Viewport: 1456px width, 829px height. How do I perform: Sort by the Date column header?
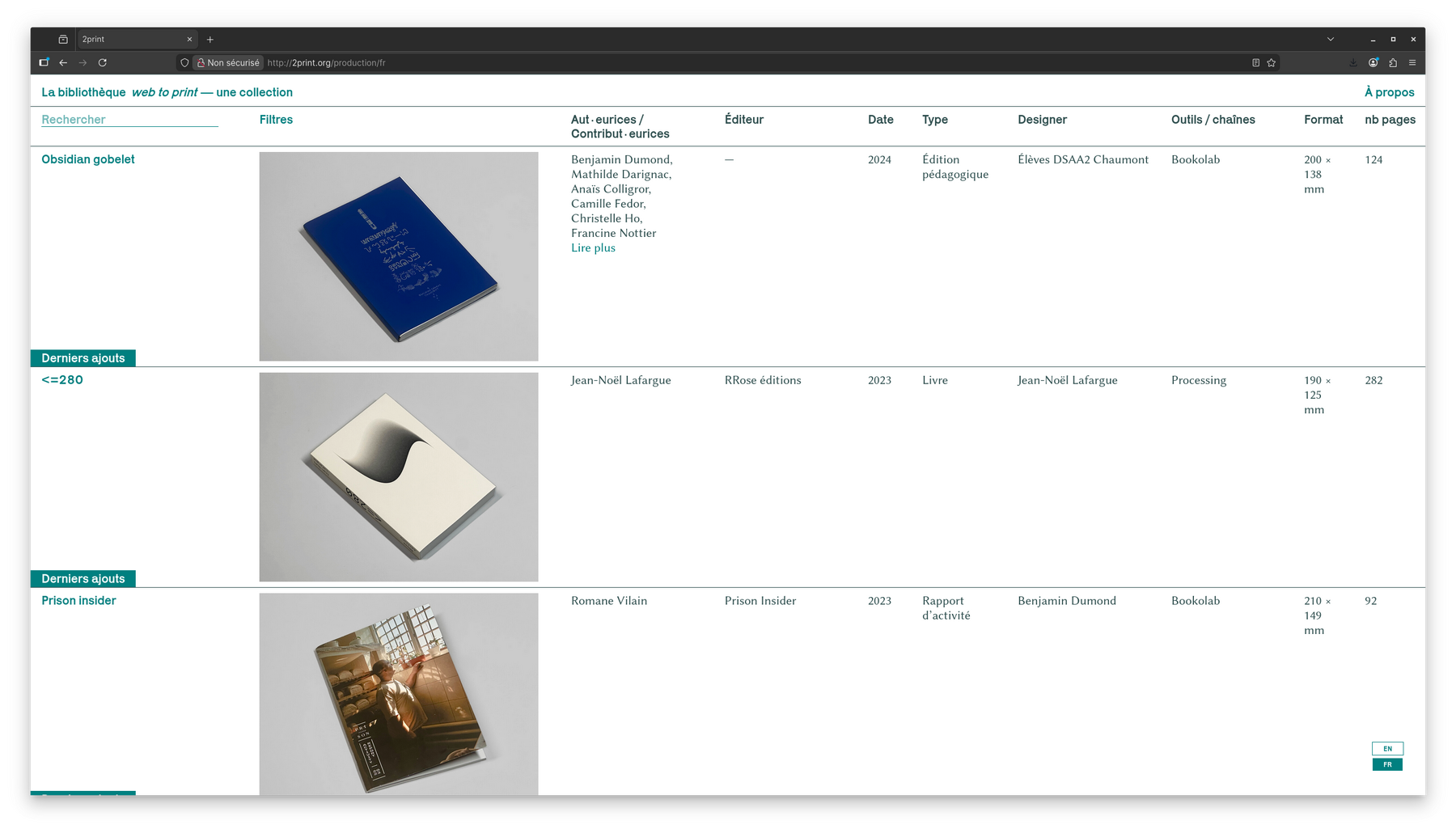click(880, 120)
